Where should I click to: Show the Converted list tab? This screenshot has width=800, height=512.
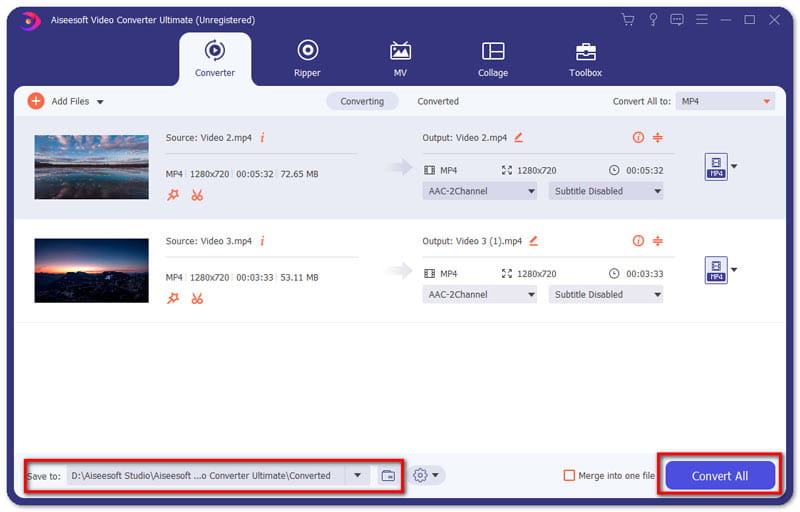tap(438, 101)
